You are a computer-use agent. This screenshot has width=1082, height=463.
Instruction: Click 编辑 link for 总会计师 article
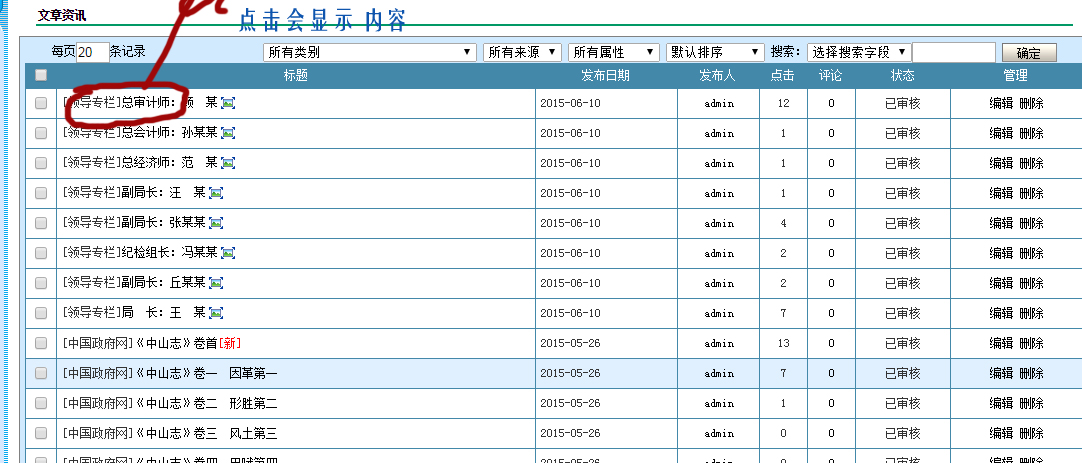(x=1001, y=133)
